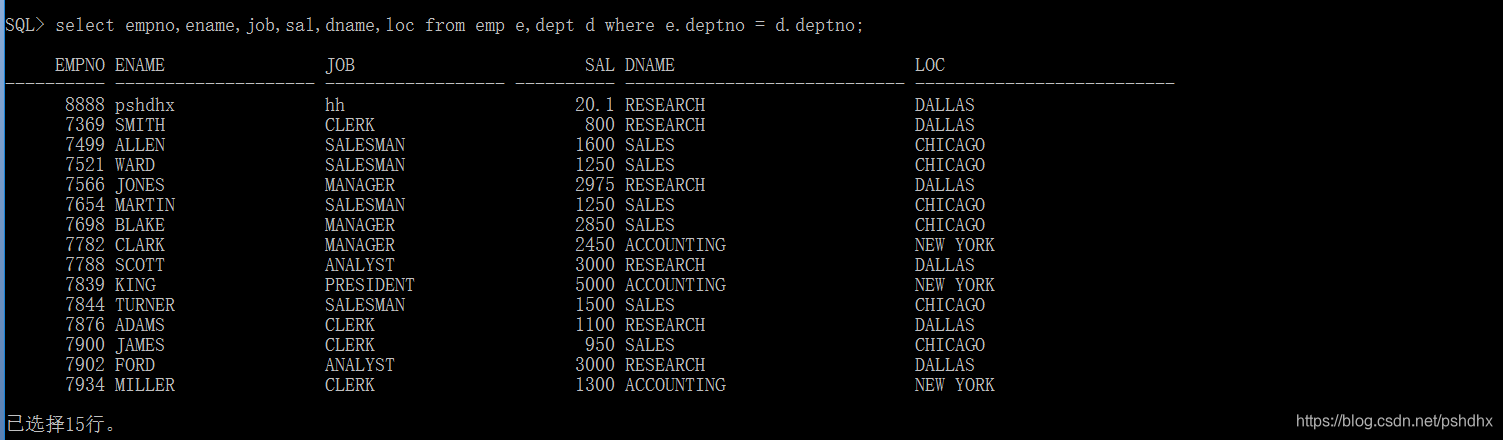Image resolution: width=1503 pixels, height=440 pixels.
Task: Click employee number 7499
Action: click(85, 145)
